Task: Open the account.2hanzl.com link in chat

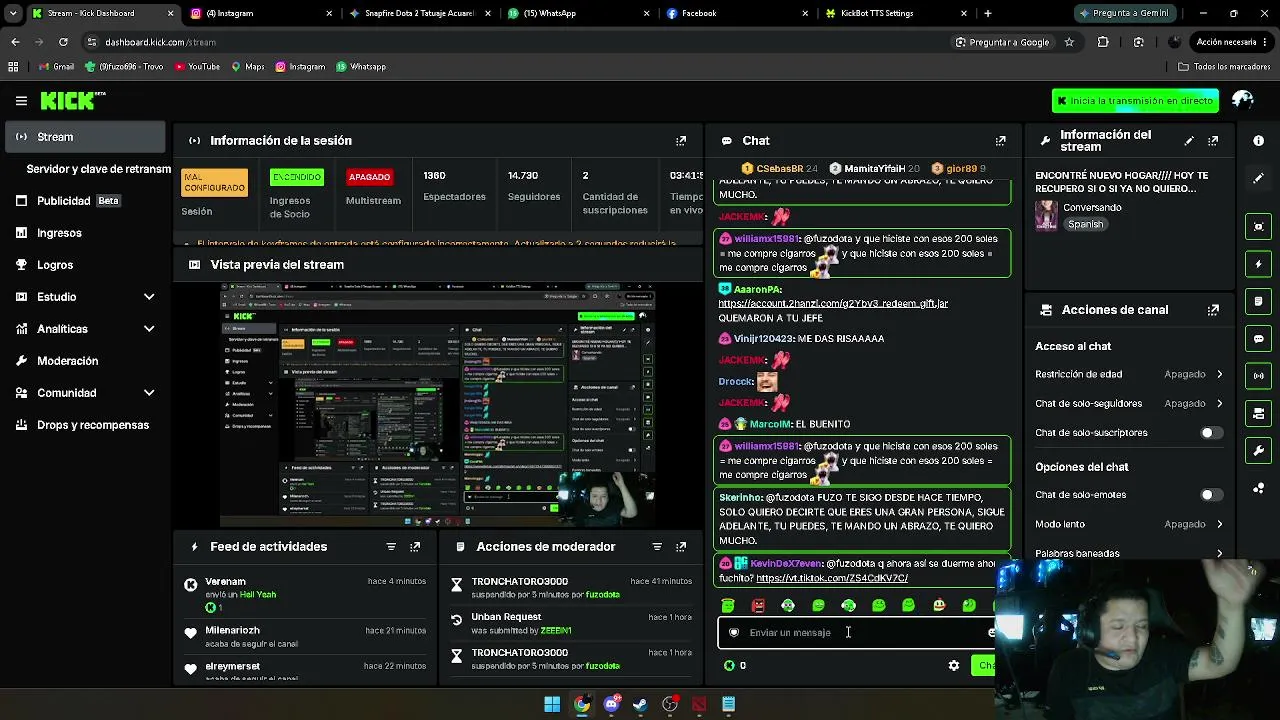Action: coord(833,303)
